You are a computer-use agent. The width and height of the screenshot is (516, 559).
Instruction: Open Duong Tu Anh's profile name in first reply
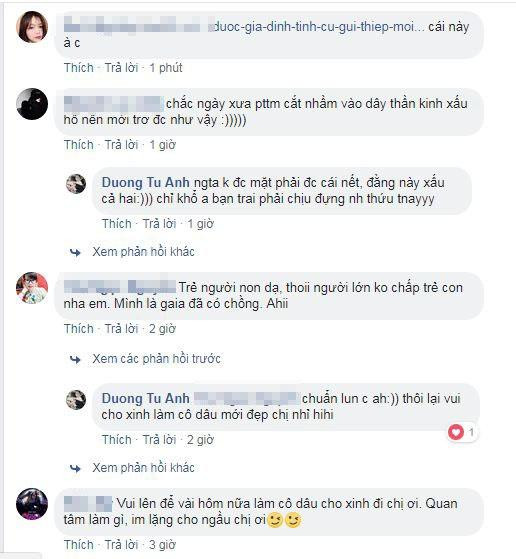pyautogui.click(x=145, y=183)
